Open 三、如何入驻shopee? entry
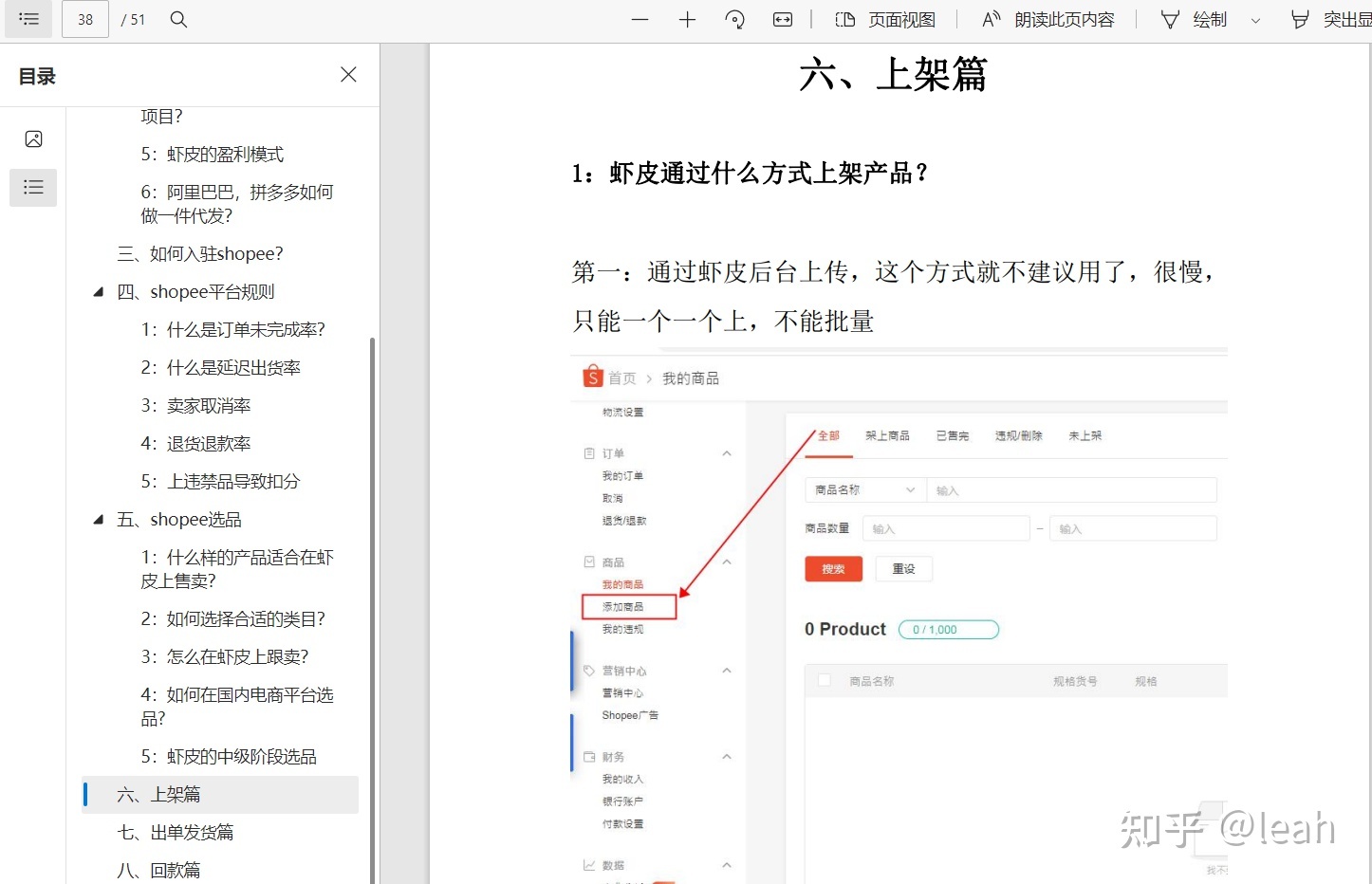 199,254
